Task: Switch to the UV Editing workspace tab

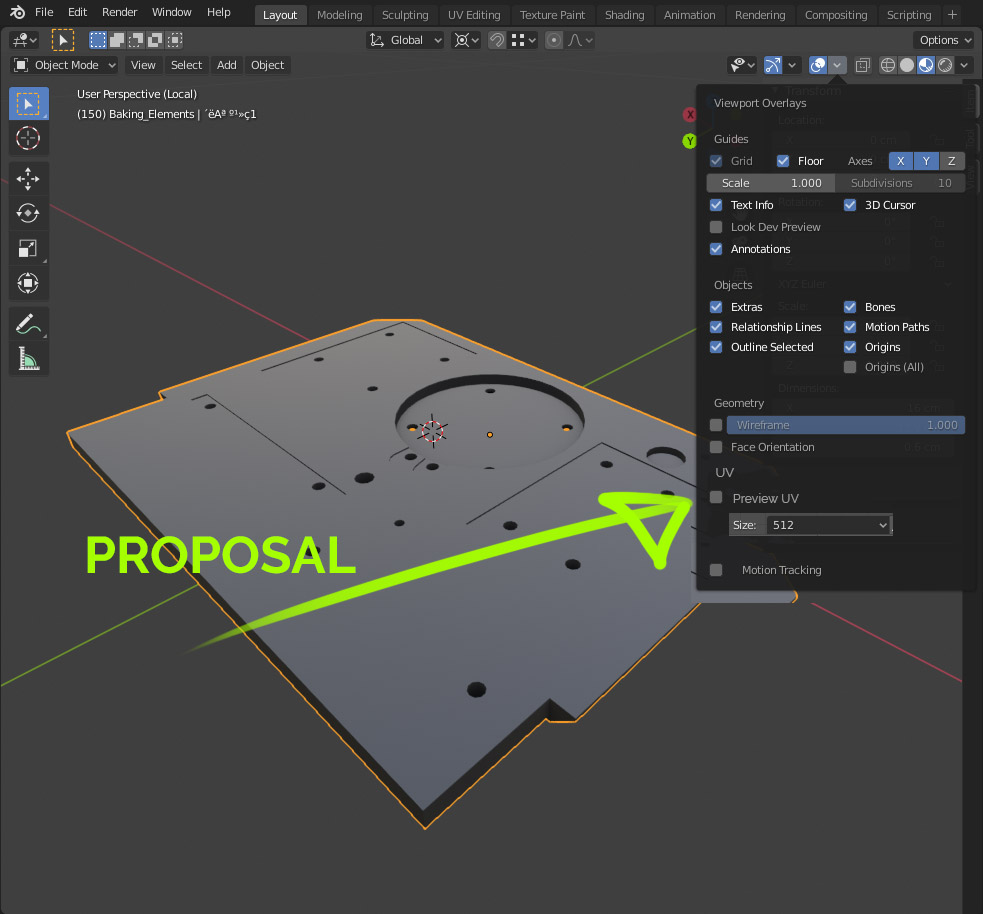Action: coord(474,15)
